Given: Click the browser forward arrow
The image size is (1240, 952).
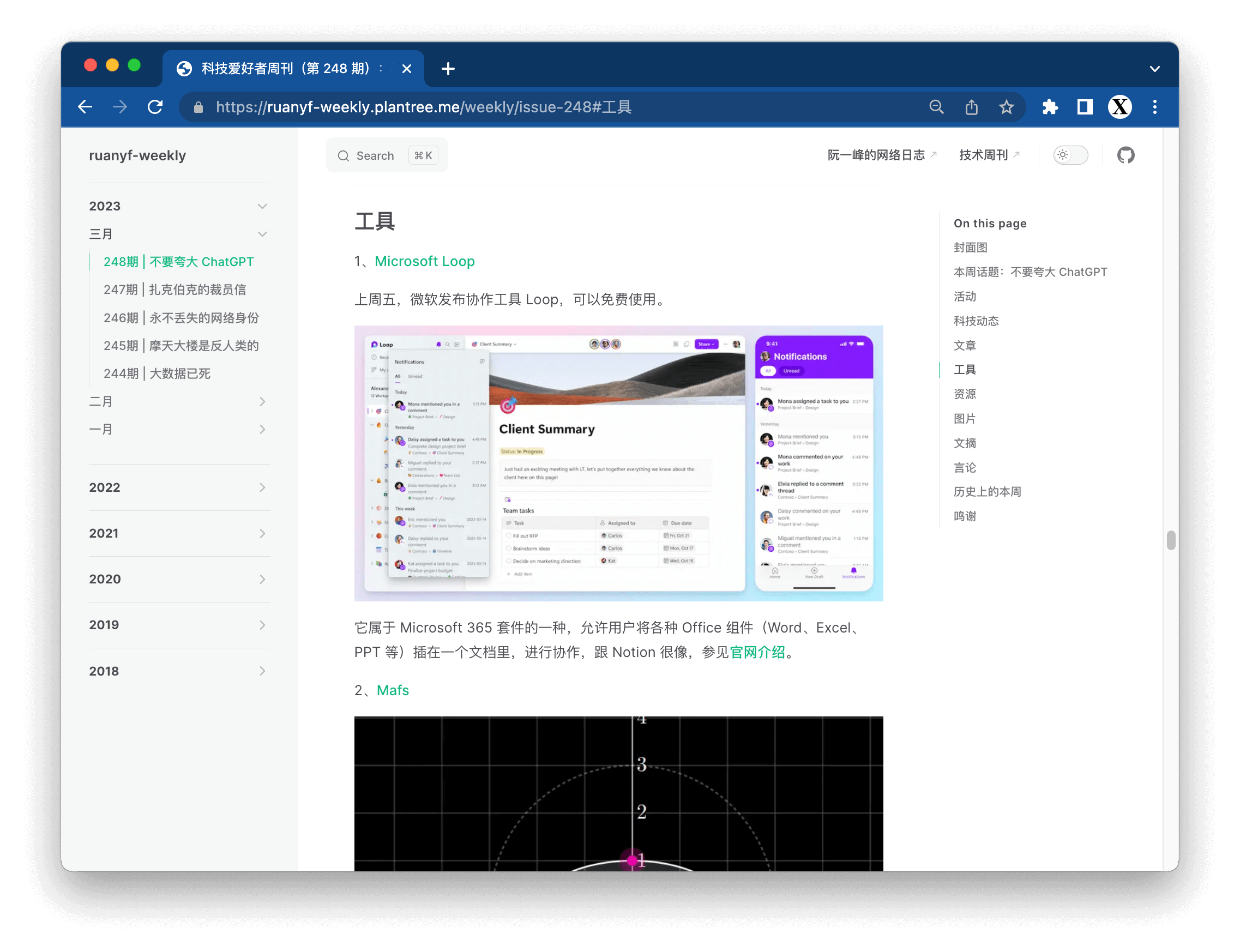Looking at the screenshot, I should click(119, 106).
